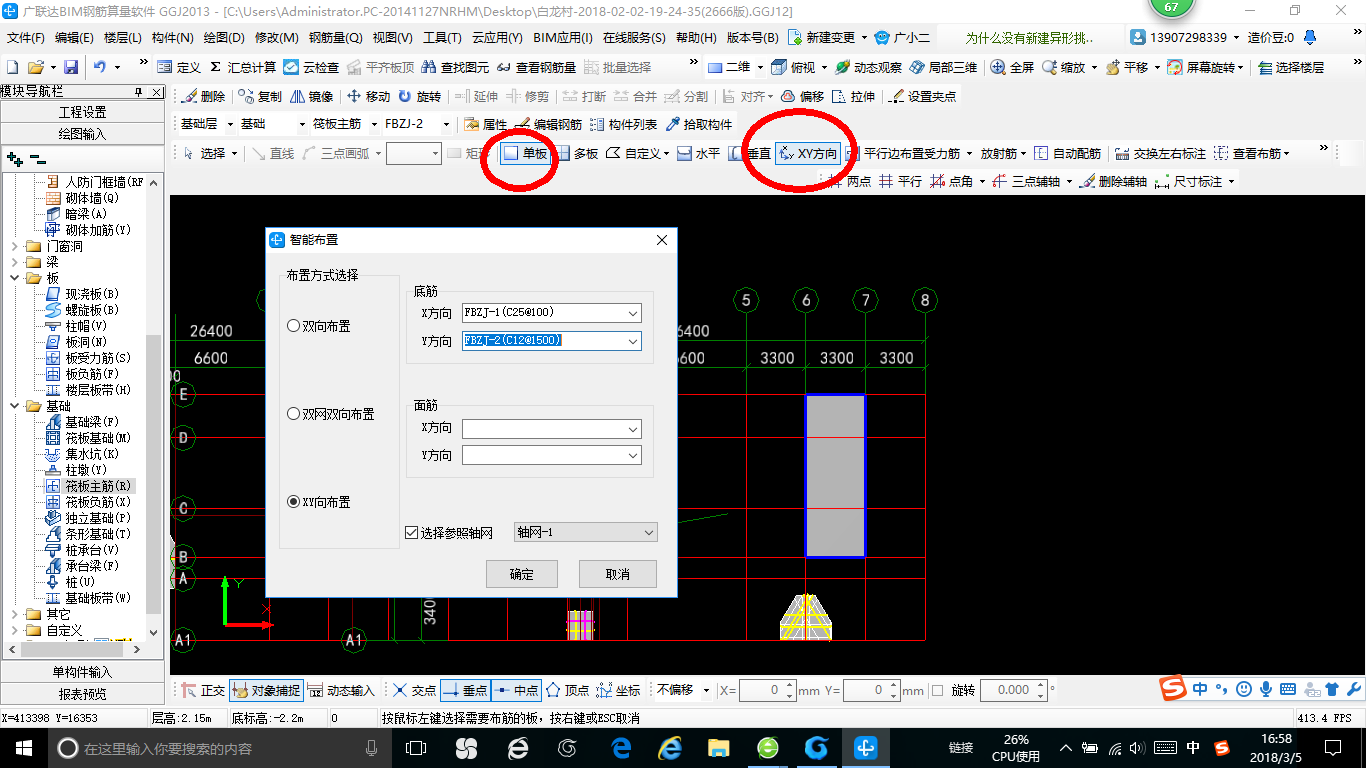1366x768 pixels.
Task: Click the New file icon
Action: click(x=12, y=67)
